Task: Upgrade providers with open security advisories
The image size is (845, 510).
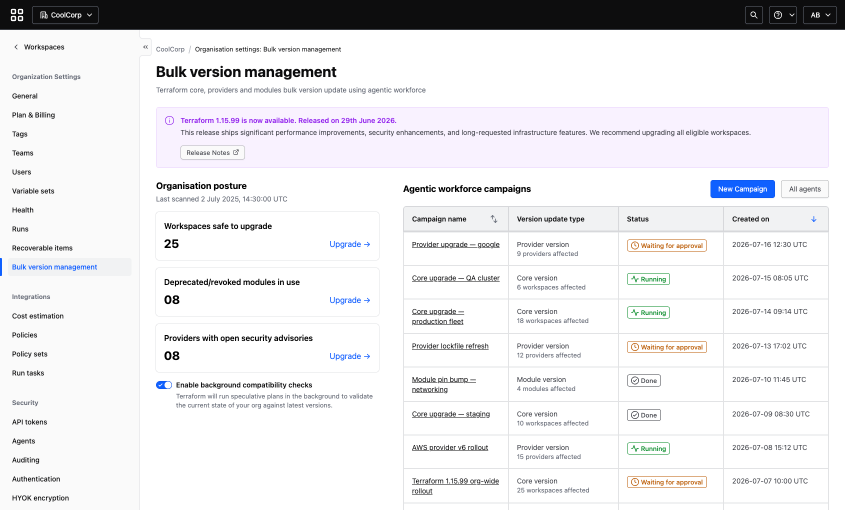Action: 350,356
